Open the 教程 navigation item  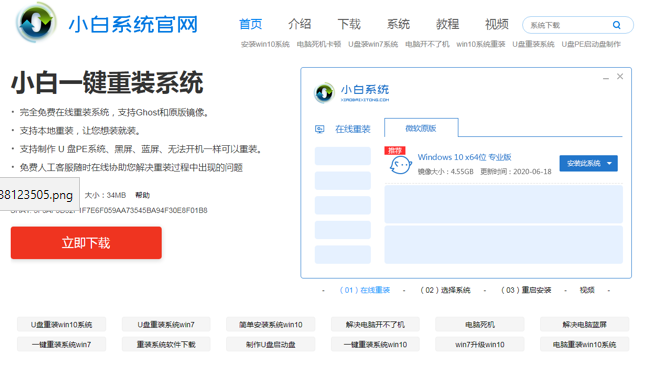click(447, 24)
